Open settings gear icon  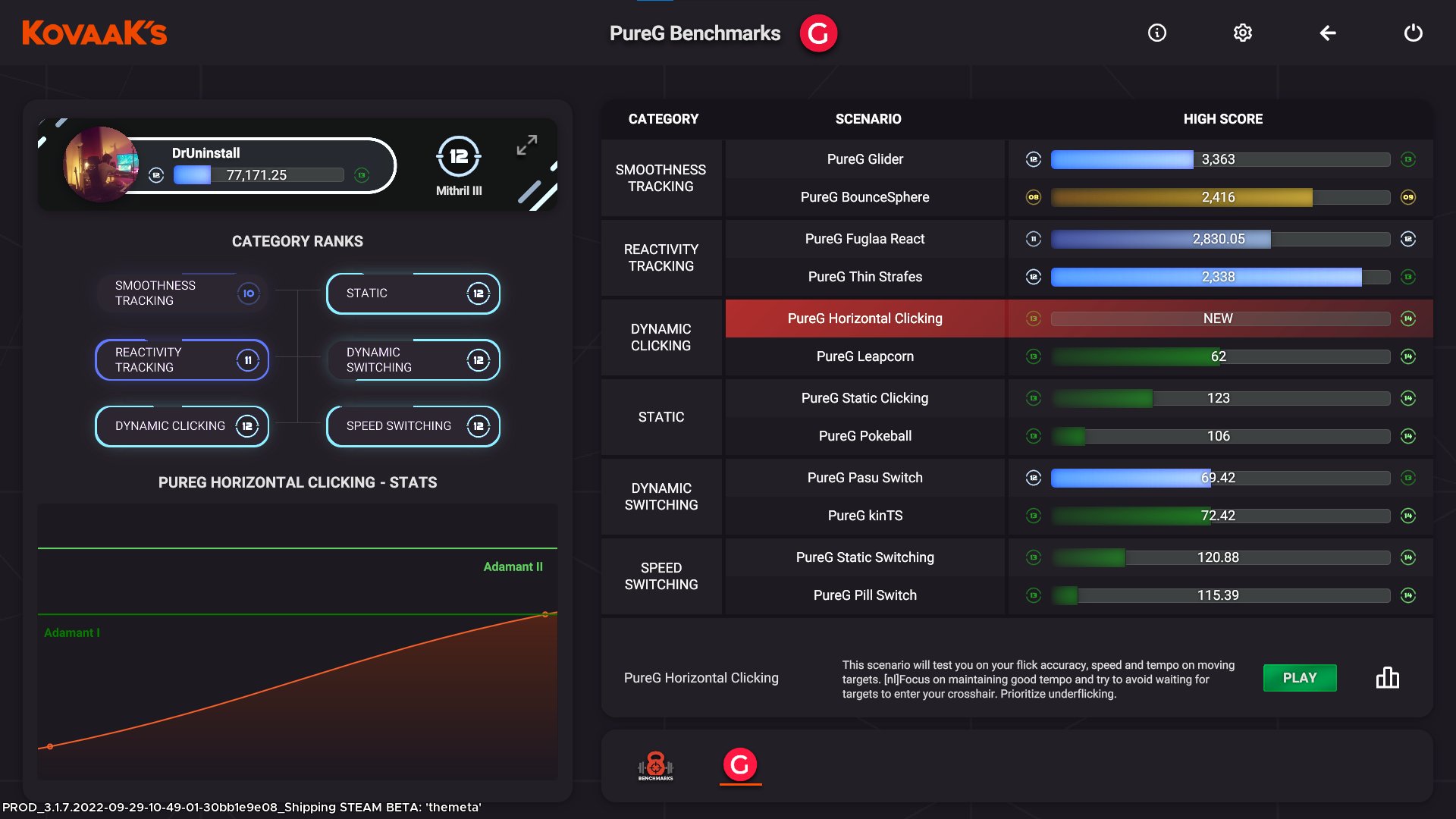tap(1242, 33)
